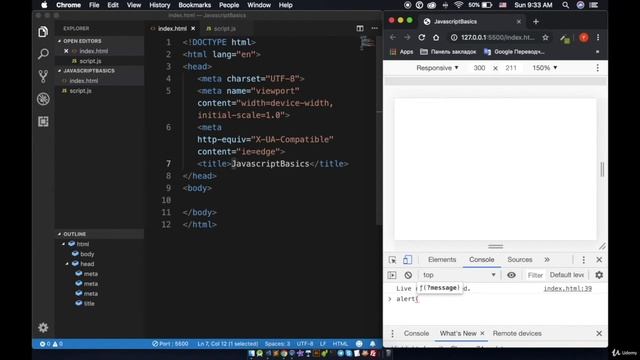640x360 pixels.
Task: Close index.html in Open Editors list
Action: (x=66, y=51)
